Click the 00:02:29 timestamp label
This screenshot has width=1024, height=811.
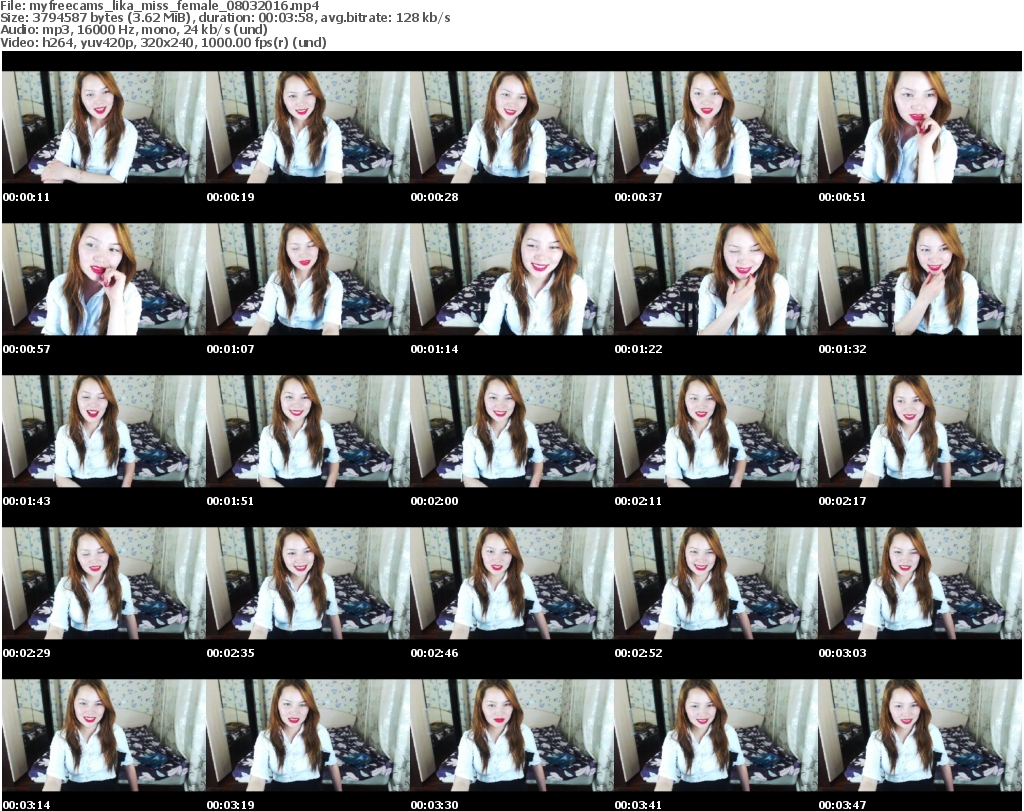pyautogui.click(x=26, y=653)
